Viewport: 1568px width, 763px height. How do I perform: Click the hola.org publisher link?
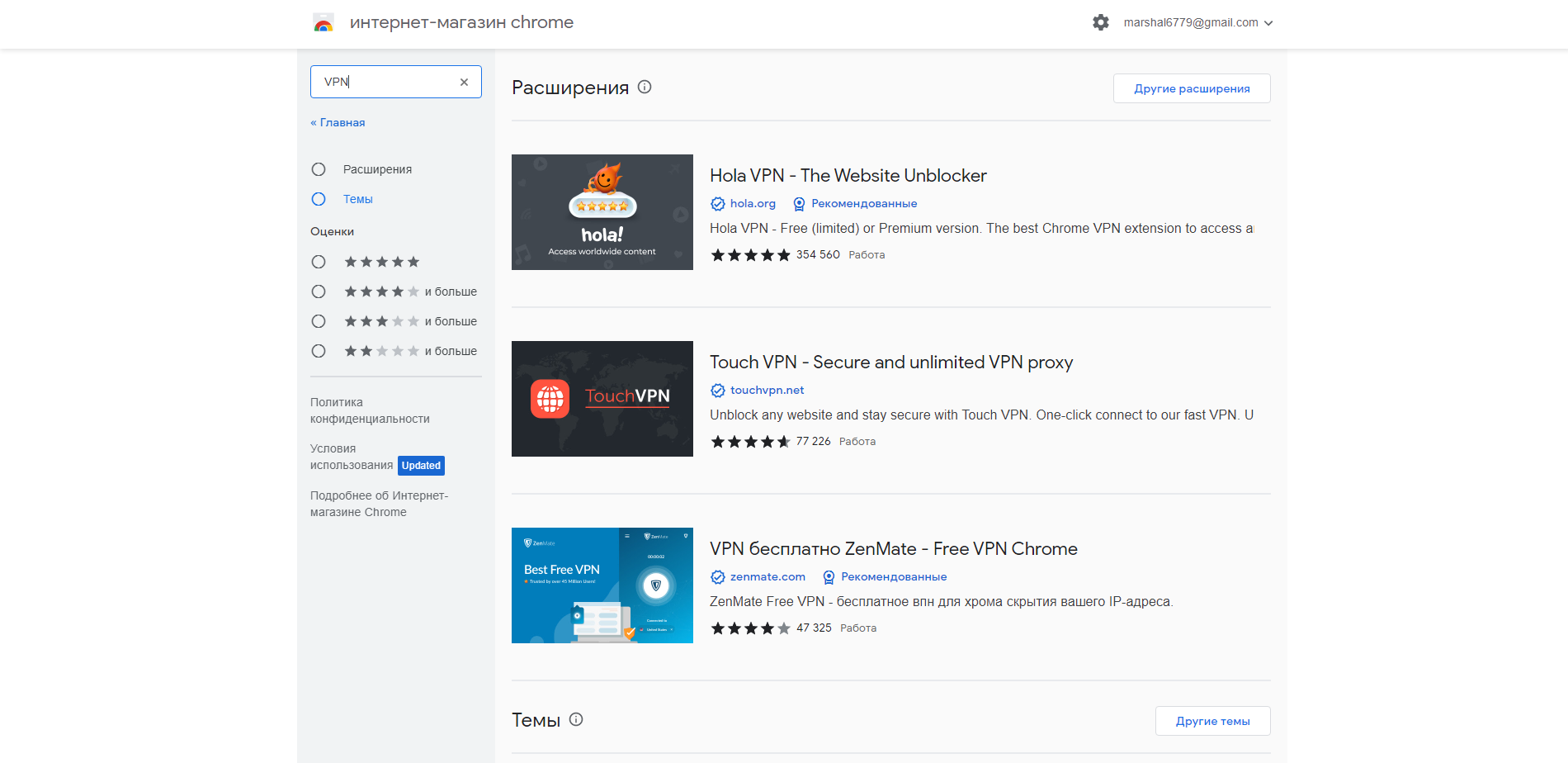753,203
